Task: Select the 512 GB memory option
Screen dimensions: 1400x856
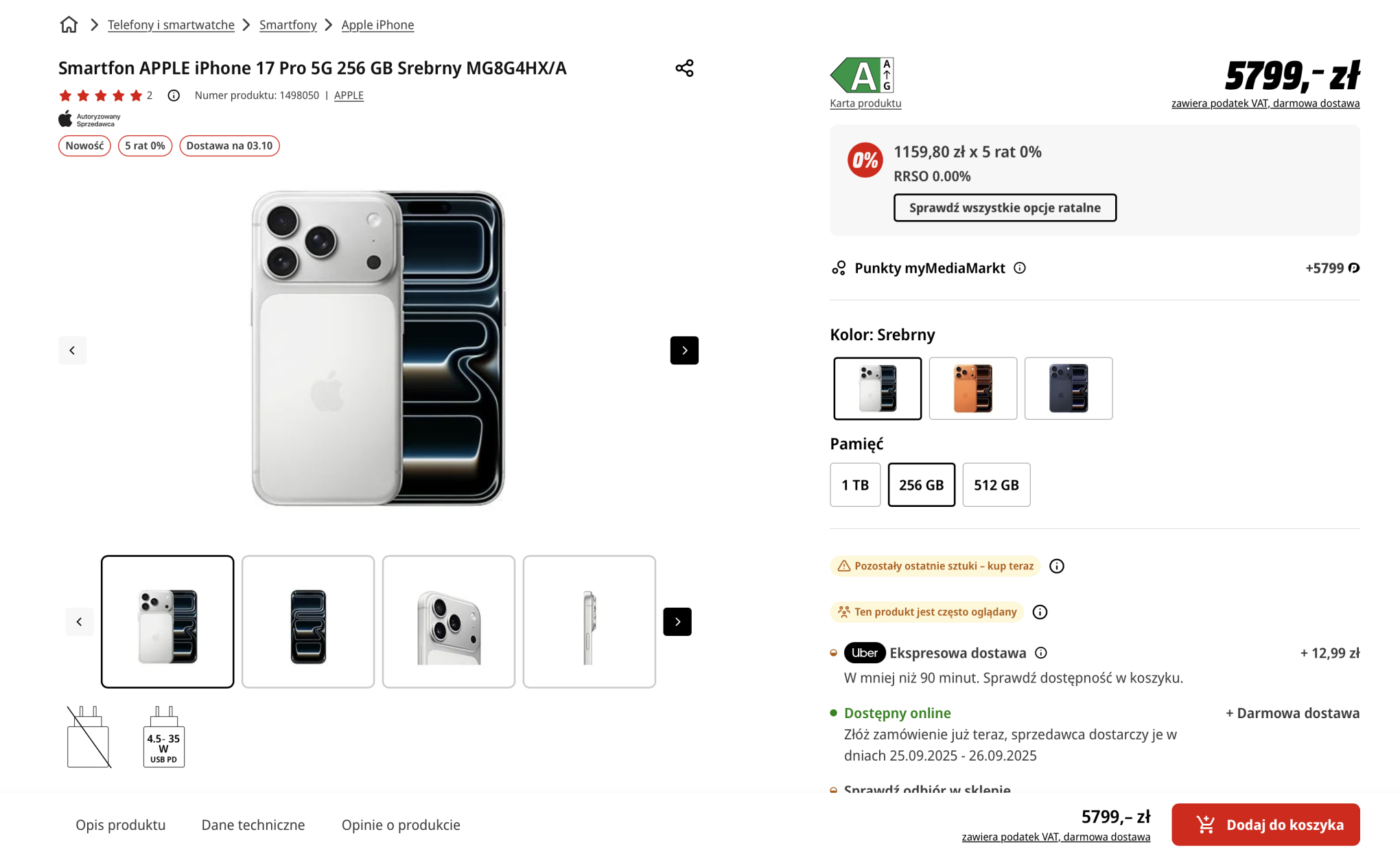Action: (x=996, y=485)
